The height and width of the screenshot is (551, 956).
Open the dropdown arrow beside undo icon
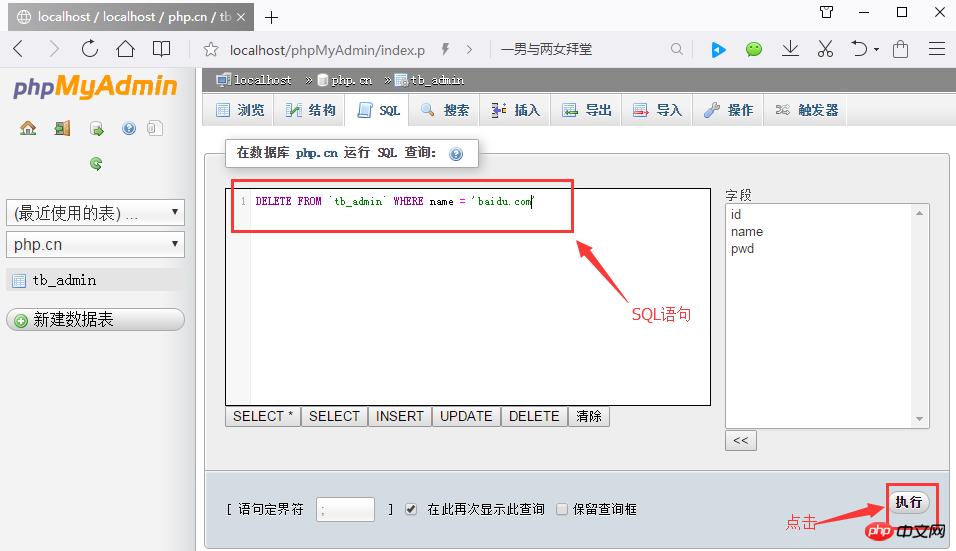(x=876, y=49)
